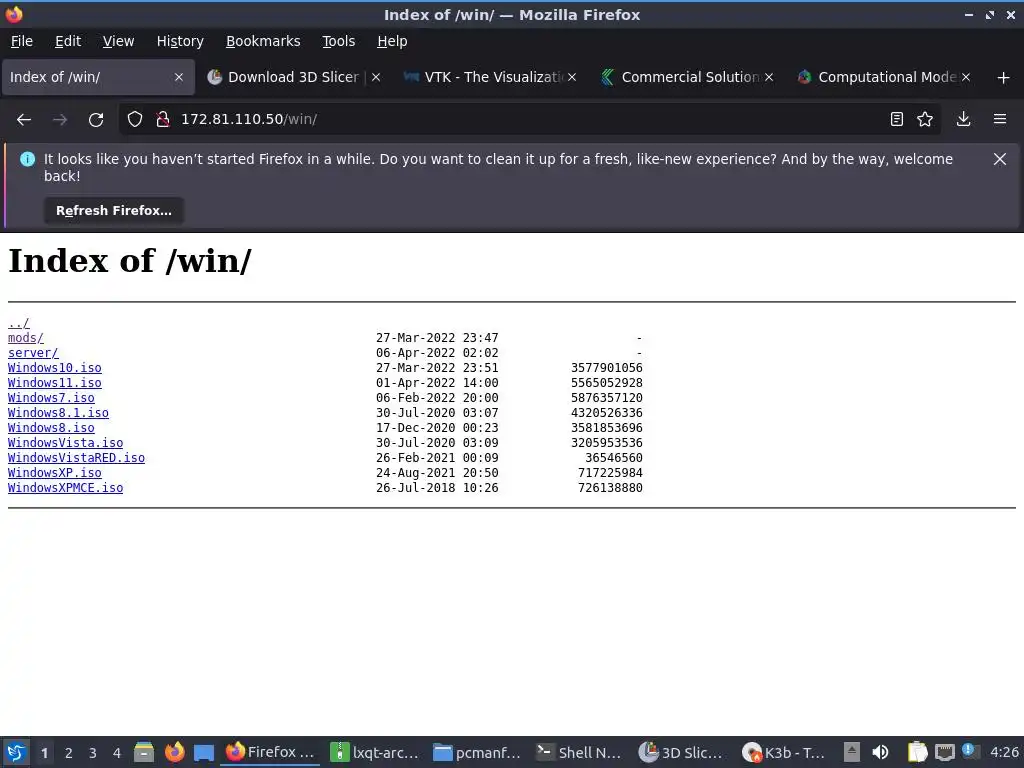The height and width of the screenshot is (768, 1024).
Task: Download Windows8.iso
Action: pos(51,428)
